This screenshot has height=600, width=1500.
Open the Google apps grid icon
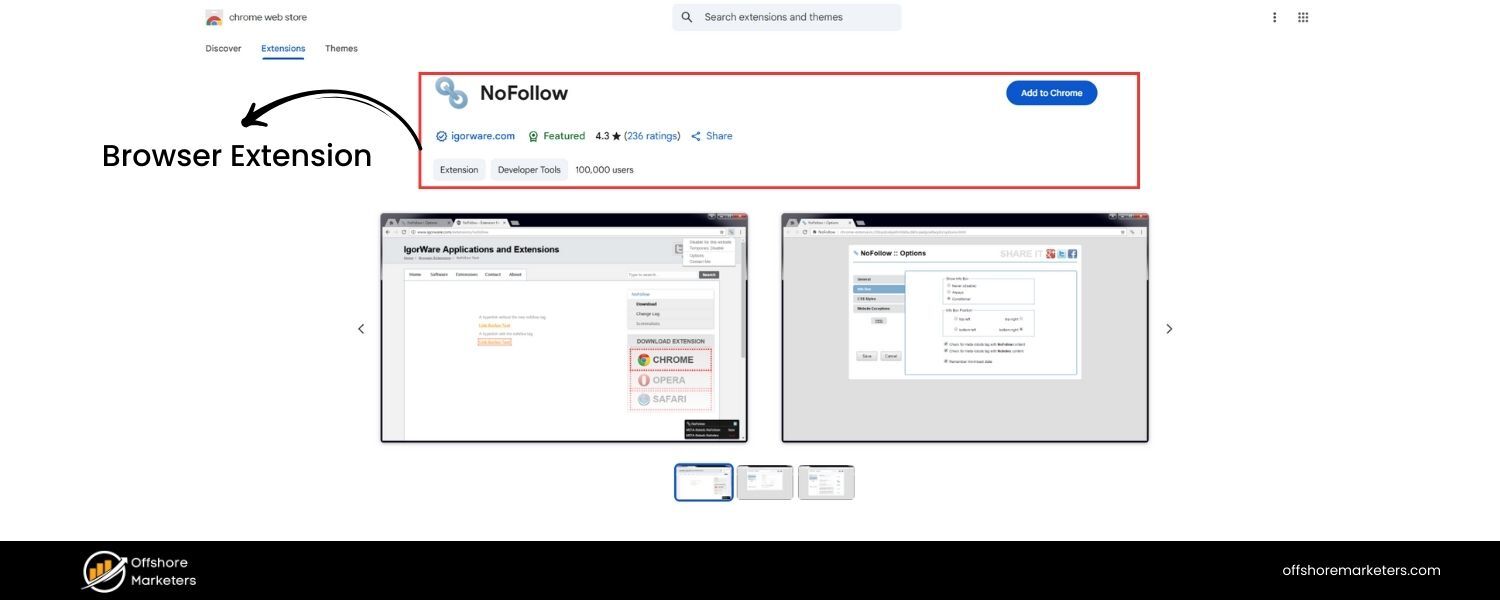pos(1303,17)
